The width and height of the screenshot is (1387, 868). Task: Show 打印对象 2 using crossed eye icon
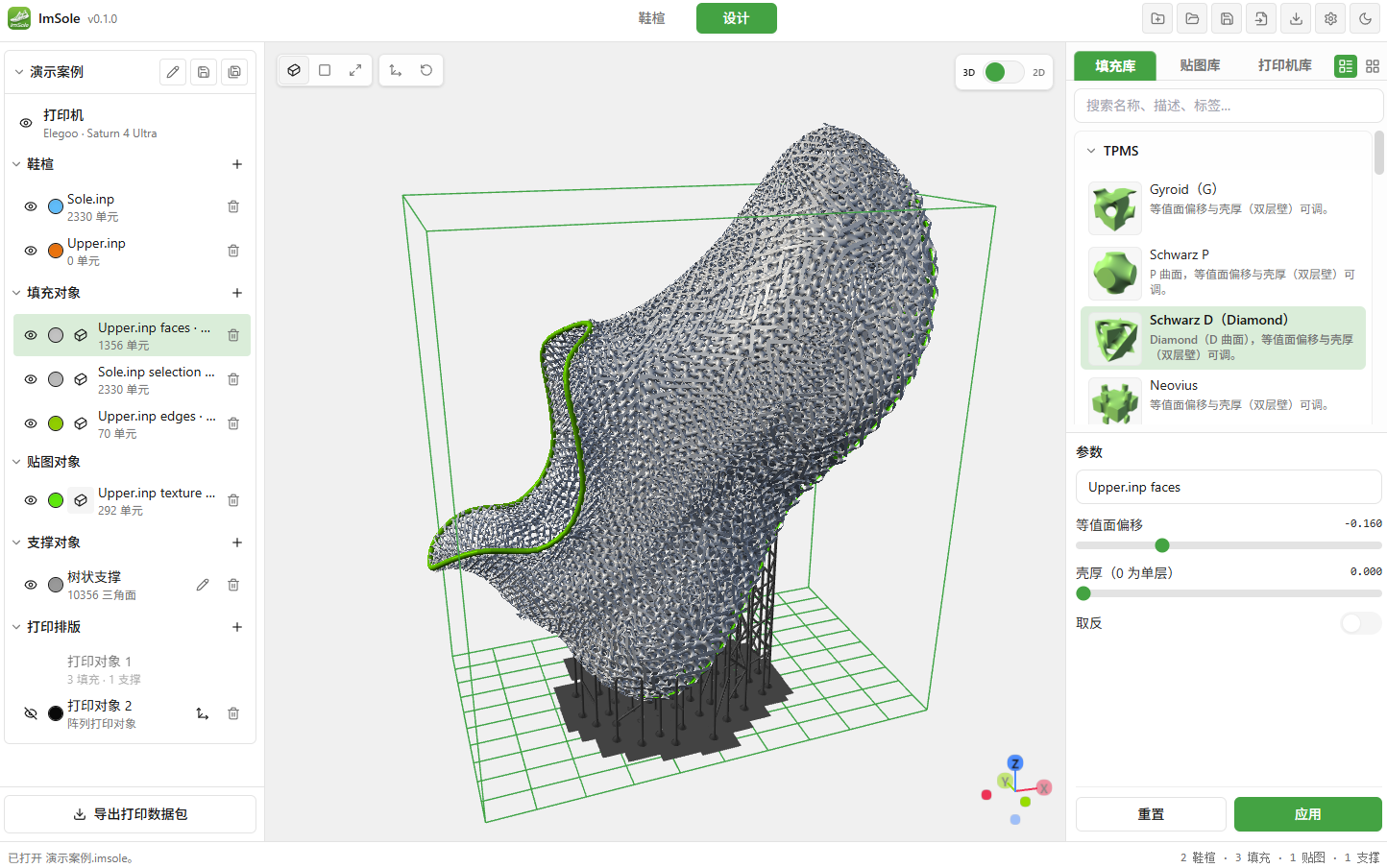pyautogui.click(x=31, y=713)
